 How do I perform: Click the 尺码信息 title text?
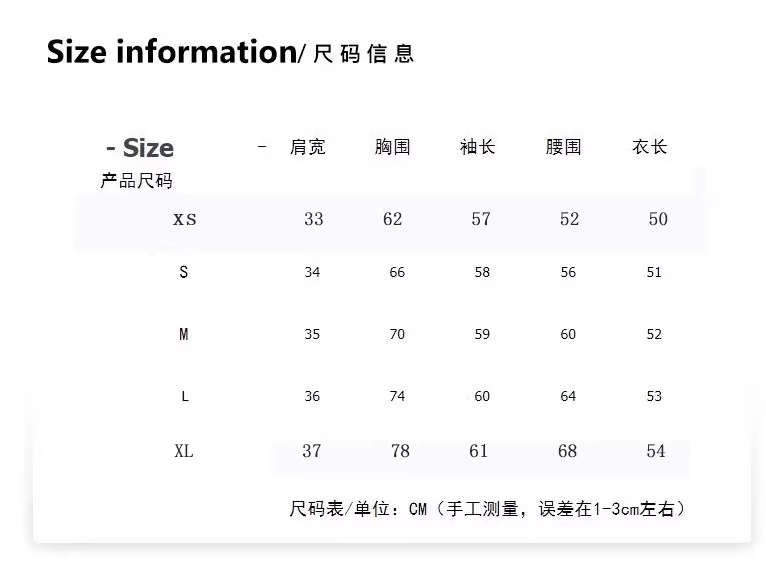point(364,54)
